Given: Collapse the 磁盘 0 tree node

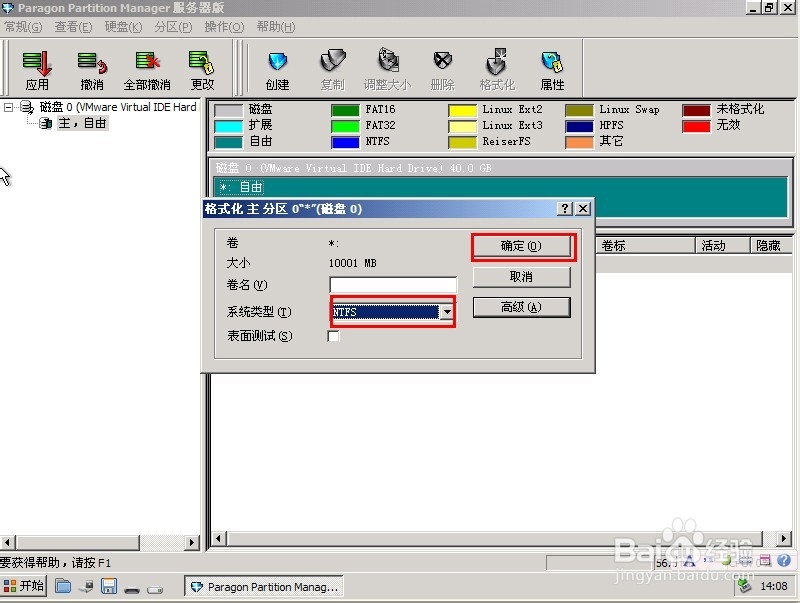Looking at the screenshot, I should coord(8,107).
